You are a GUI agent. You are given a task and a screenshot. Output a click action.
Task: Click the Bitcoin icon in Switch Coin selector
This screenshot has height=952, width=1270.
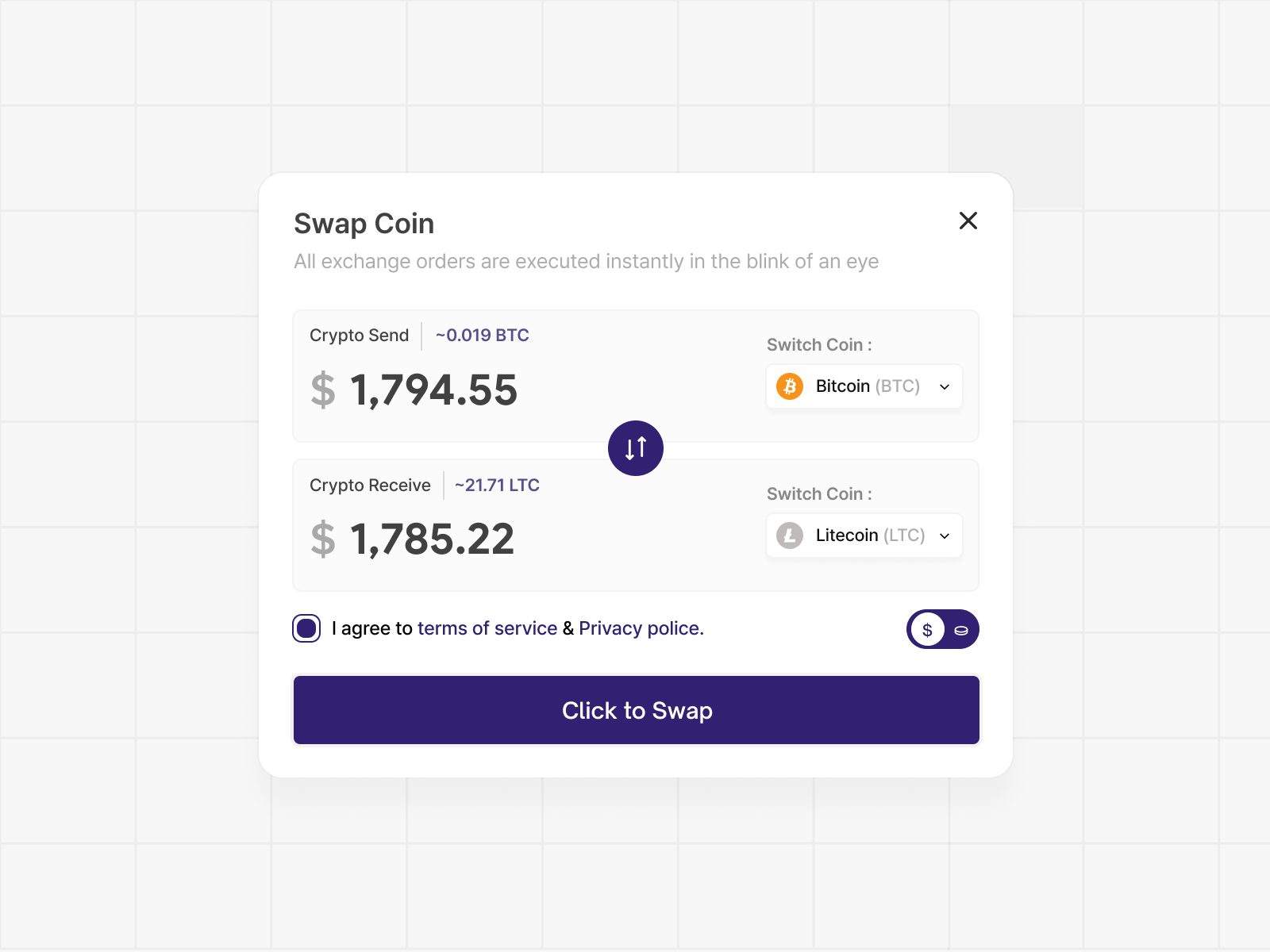click(x=790, y=386)
